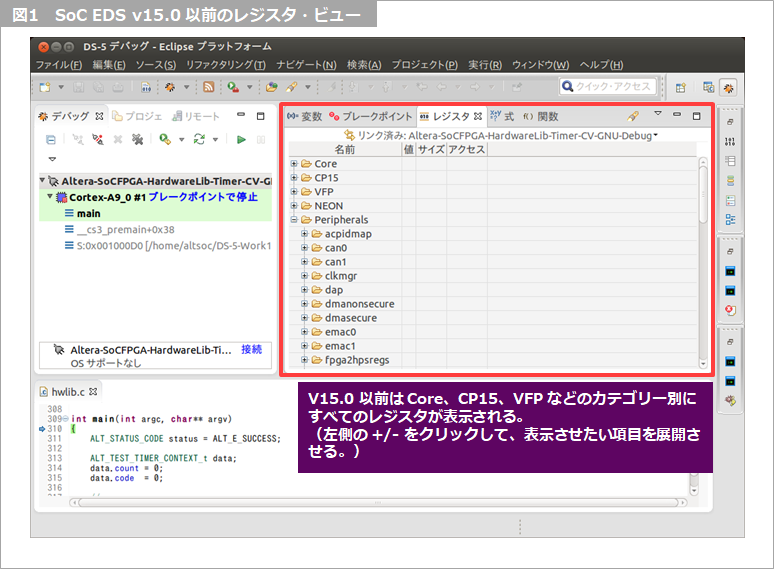Click the クイック・アクセス search field
Screen dimensions: 774x569
click(x=608, y=87)
